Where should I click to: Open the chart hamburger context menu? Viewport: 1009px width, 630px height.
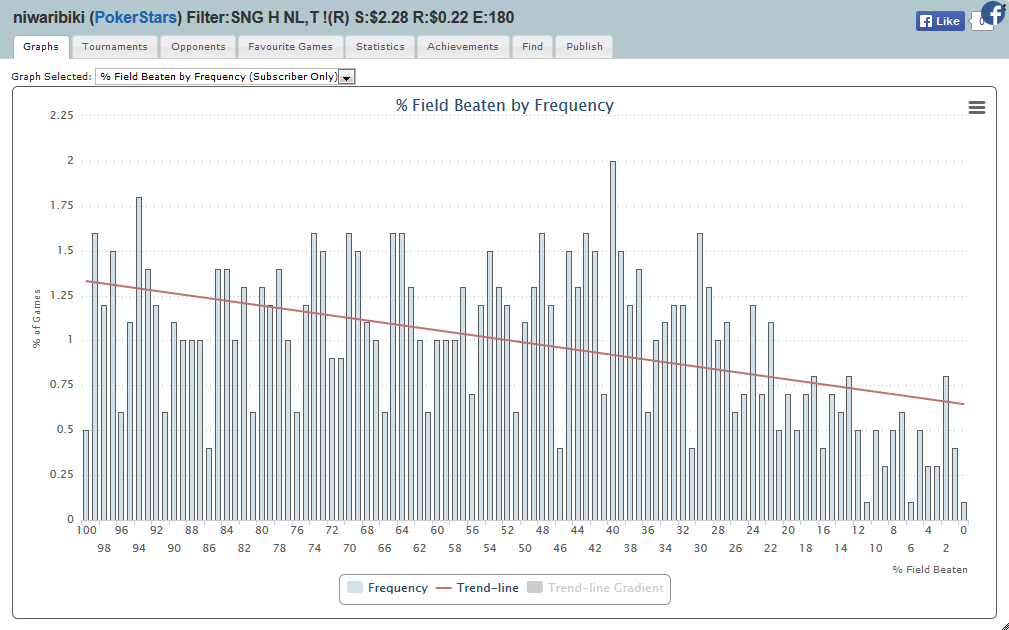pos(977,108)
